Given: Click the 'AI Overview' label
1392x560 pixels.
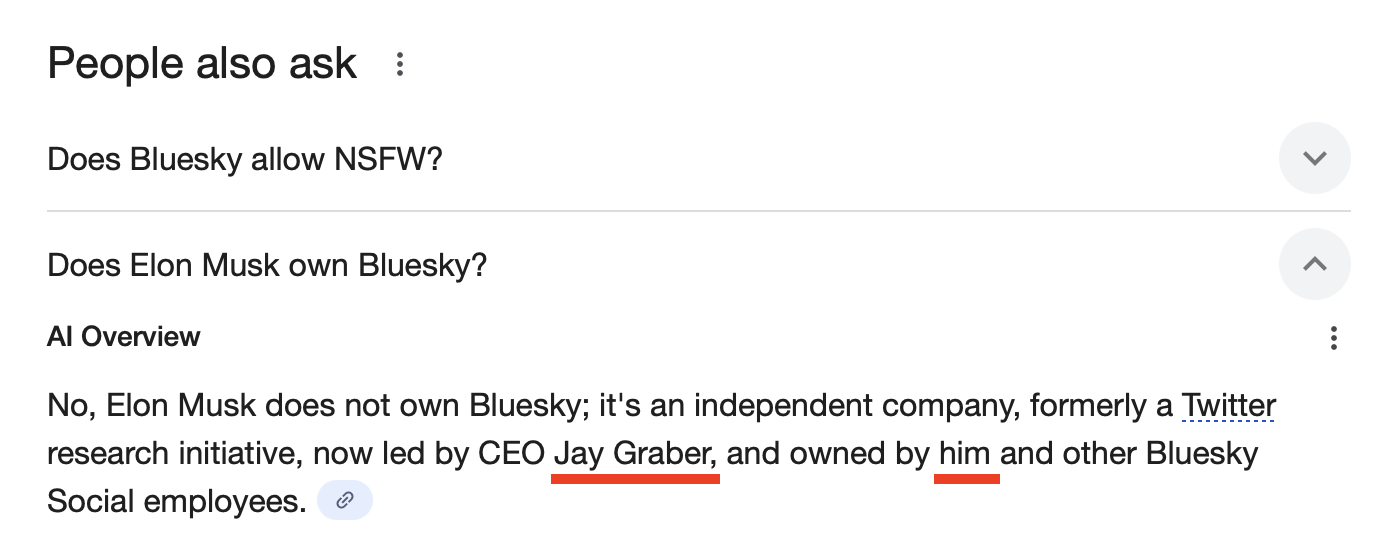Looking at the screenshot, I should pos(124,337).
